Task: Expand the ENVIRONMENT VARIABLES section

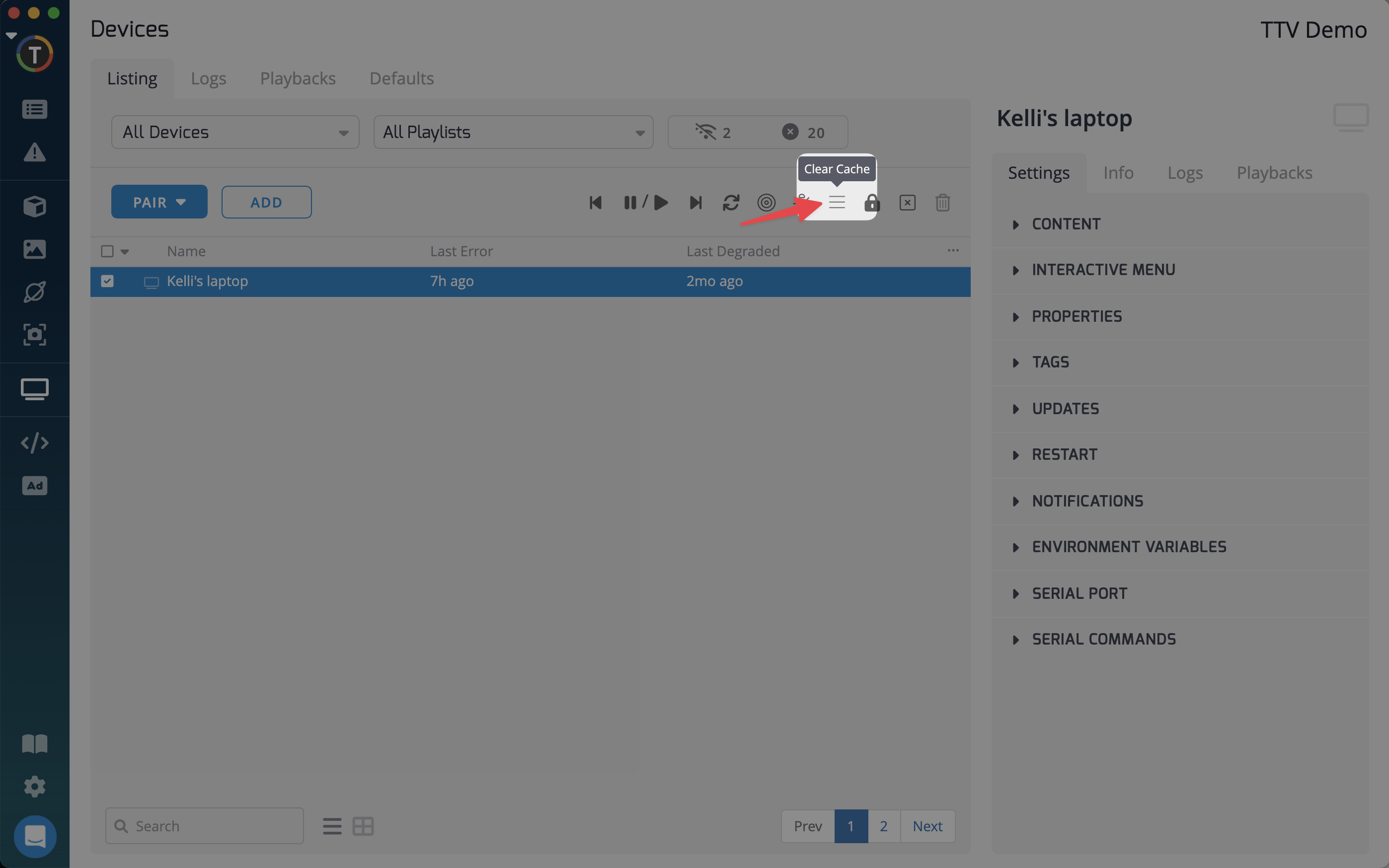Action: pyautogui.click(x=1128, y=547)
